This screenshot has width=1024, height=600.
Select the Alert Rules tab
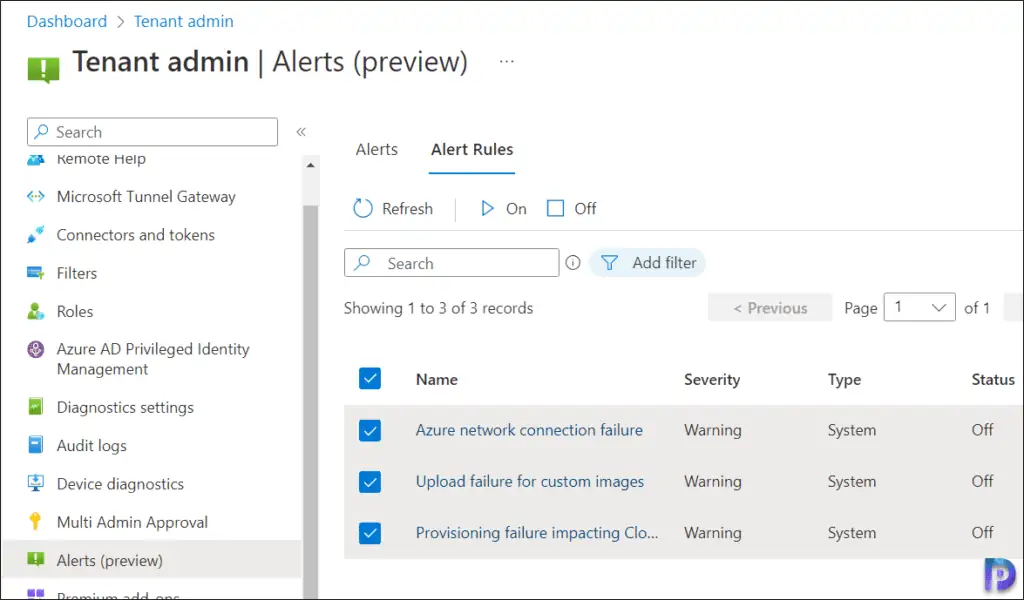click(472, 149)
